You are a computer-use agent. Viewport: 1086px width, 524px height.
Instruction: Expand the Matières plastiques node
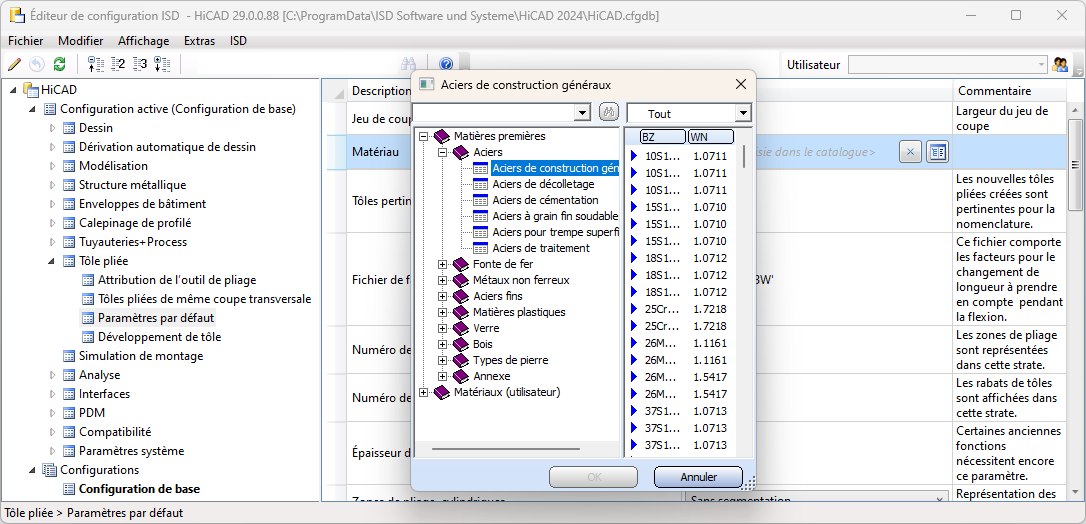[x=443, y=312]
